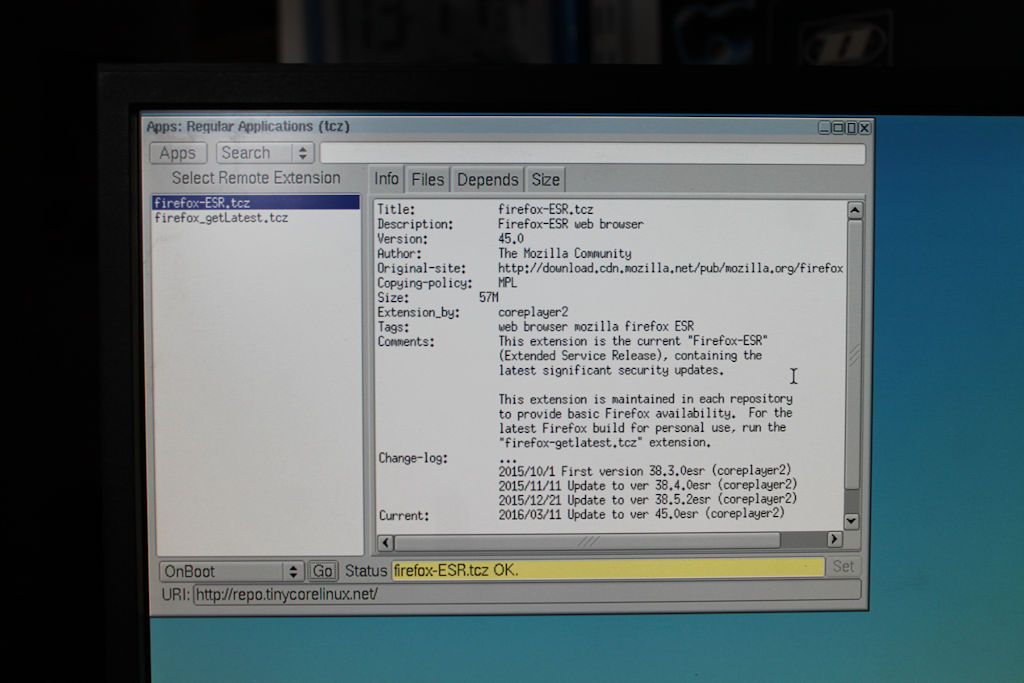Click the info pane scroll down arrow

click(851, 520)
